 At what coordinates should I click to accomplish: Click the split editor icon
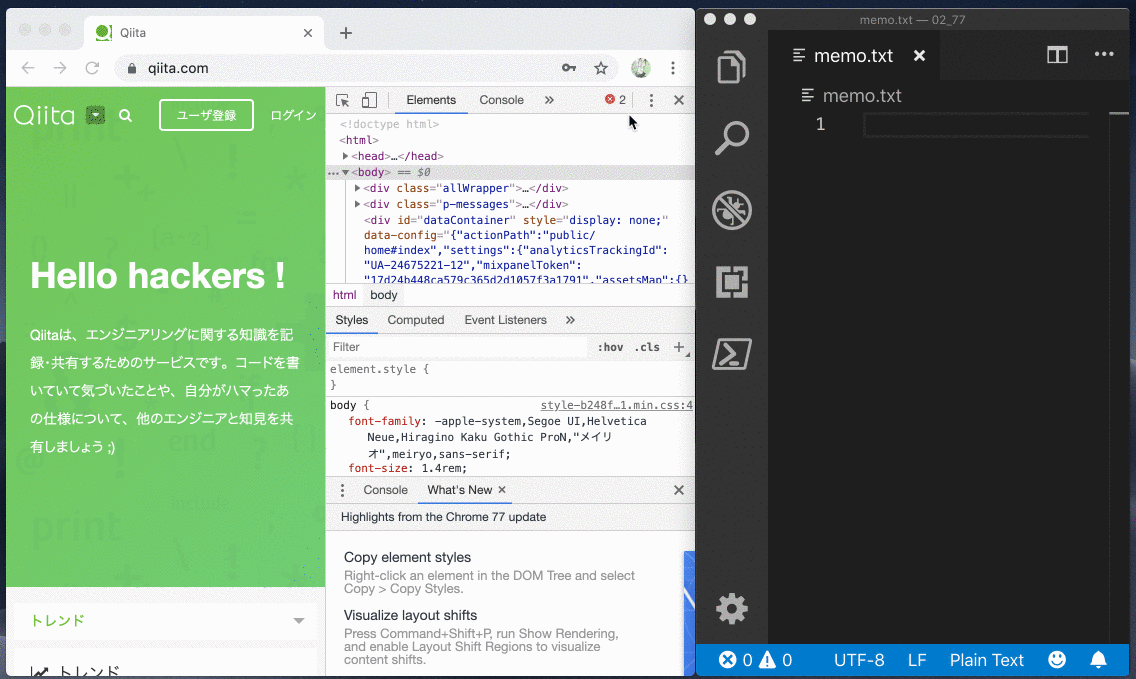[1057, 55]
